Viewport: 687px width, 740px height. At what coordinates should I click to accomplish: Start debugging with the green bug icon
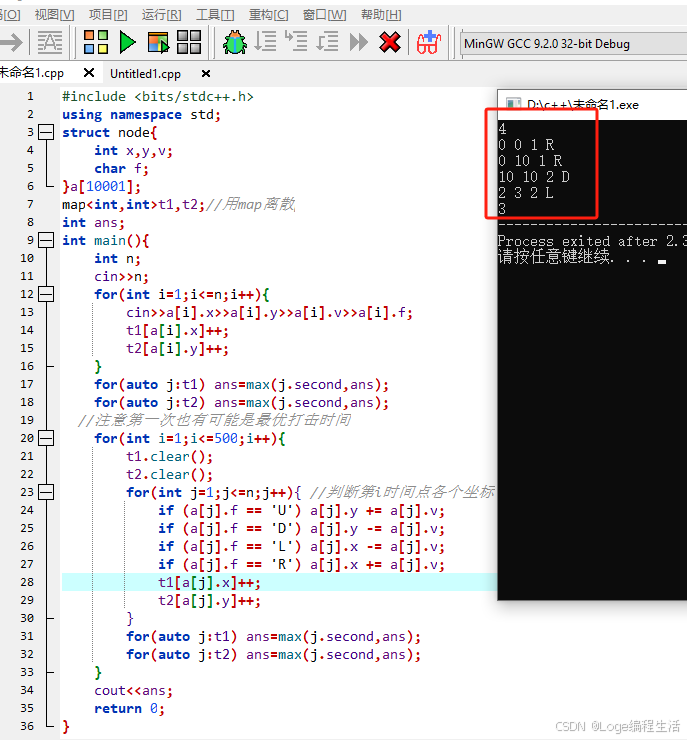pyautogui.click(x=235, y=42)
